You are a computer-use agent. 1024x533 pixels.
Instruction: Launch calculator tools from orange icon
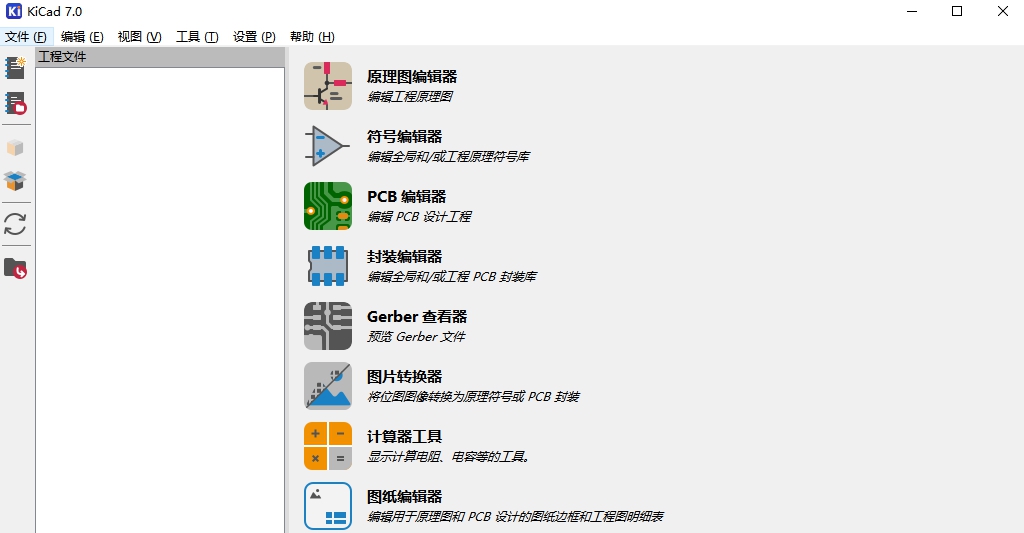pos(328,446)
